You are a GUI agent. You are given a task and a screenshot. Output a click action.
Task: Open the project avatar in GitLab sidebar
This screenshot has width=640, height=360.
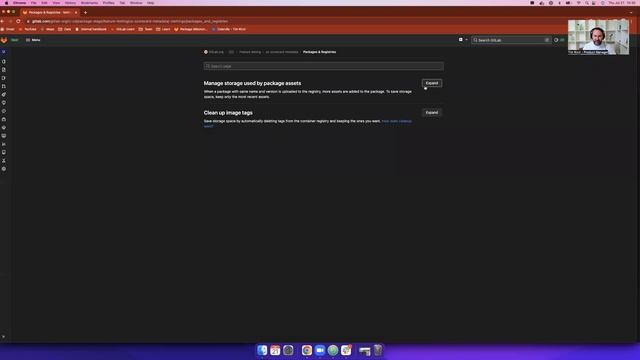(4, 52)
